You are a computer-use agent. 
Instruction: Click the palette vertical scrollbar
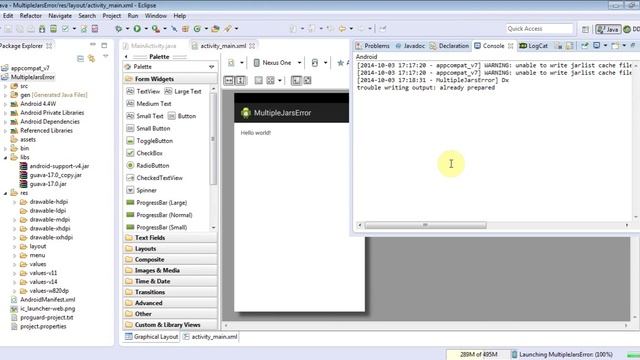point(213,139)
